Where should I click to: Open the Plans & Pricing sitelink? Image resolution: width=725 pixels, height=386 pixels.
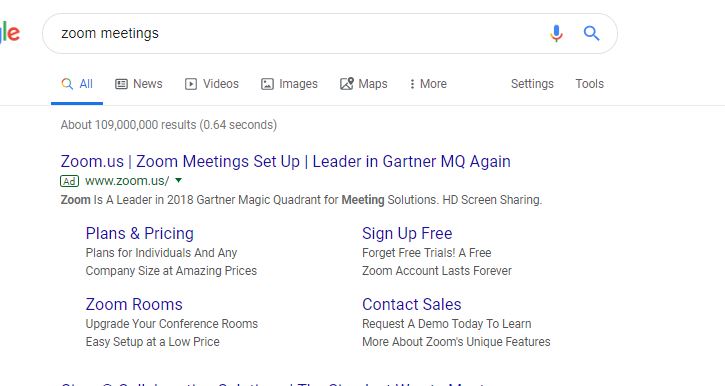coord(140,233)
